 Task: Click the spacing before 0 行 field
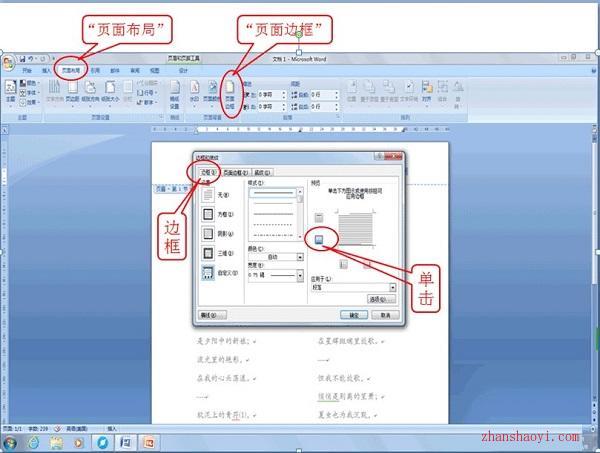pyautogui.click(x=322, y=95)
